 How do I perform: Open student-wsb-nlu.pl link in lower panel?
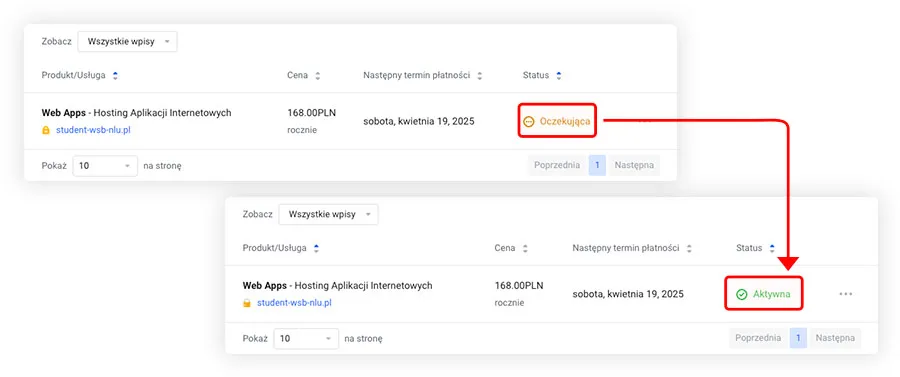point(294,303)
